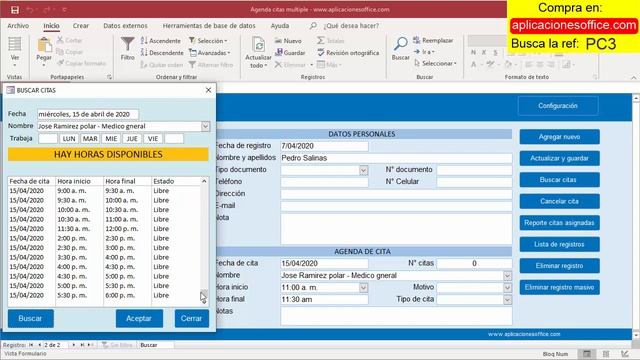Click Guardar in Registros group
The image size is (640, 360).
tap(290, 53)
